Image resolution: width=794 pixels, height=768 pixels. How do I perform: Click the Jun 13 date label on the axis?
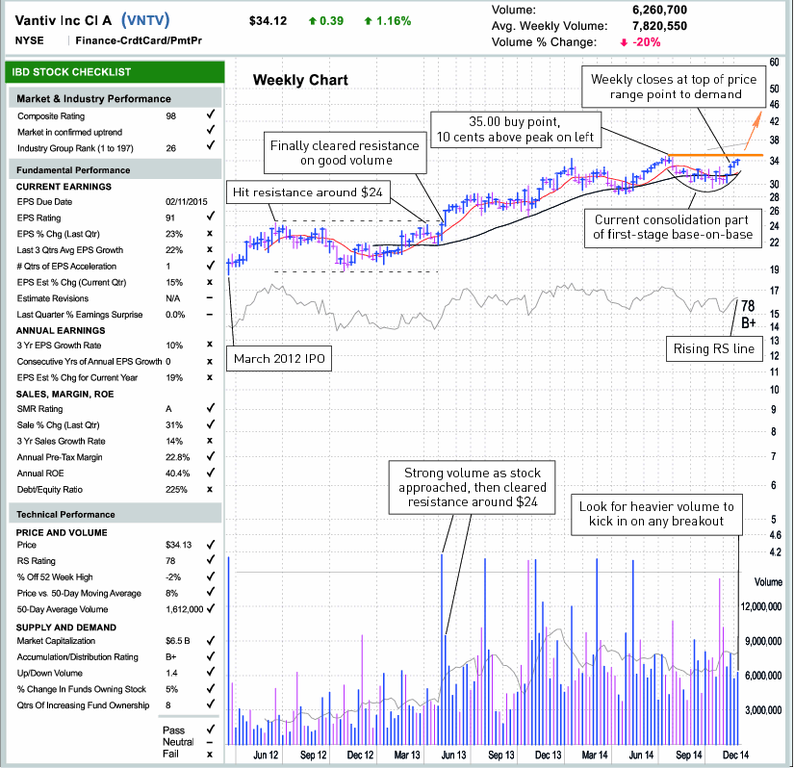tap(454, 755)
